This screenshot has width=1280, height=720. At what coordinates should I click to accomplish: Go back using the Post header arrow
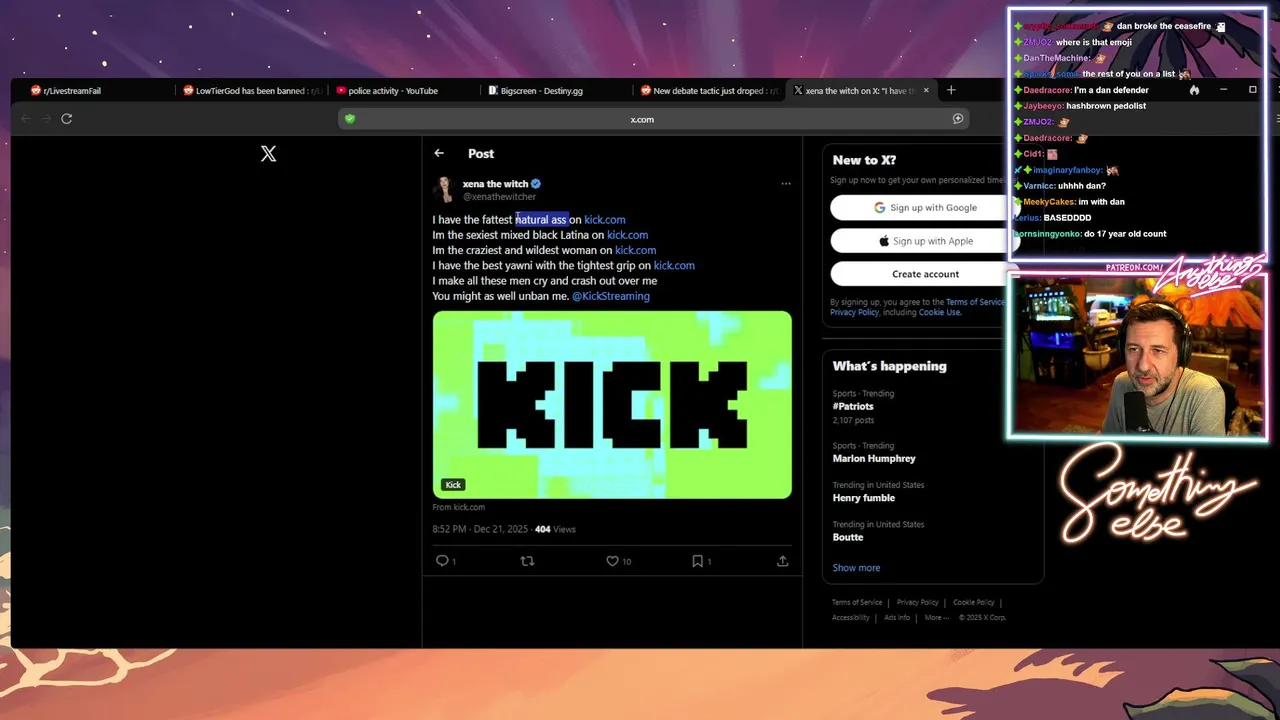point(439,153)
